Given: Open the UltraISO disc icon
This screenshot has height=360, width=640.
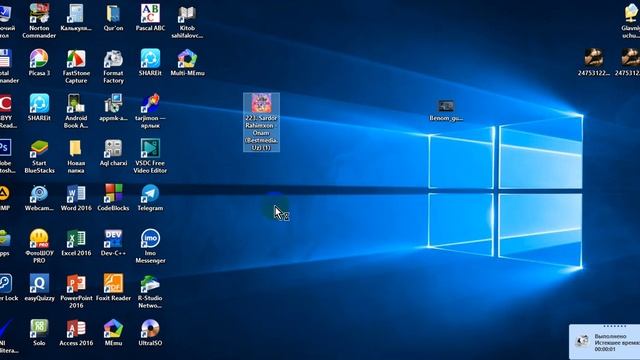Looking at the screenshot, I should (x=150, y=332).
